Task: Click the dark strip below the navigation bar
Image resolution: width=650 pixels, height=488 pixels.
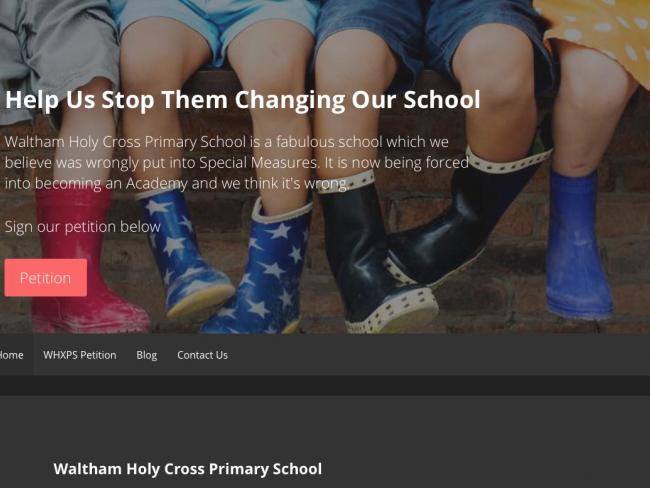Action: [325, 386]
